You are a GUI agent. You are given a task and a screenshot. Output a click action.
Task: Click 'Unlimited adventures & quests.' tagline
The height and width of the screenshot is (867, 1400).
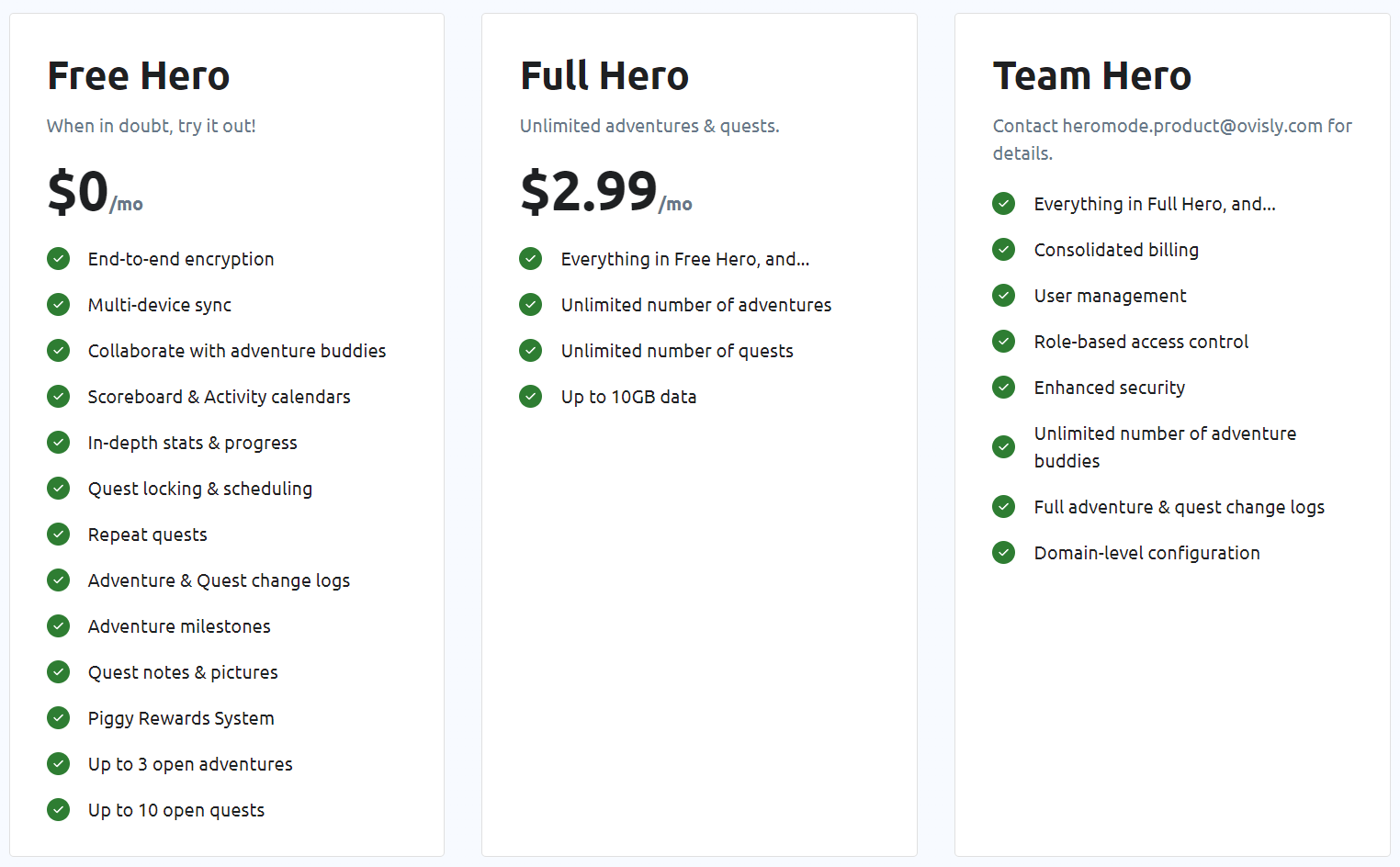(649, 126)
